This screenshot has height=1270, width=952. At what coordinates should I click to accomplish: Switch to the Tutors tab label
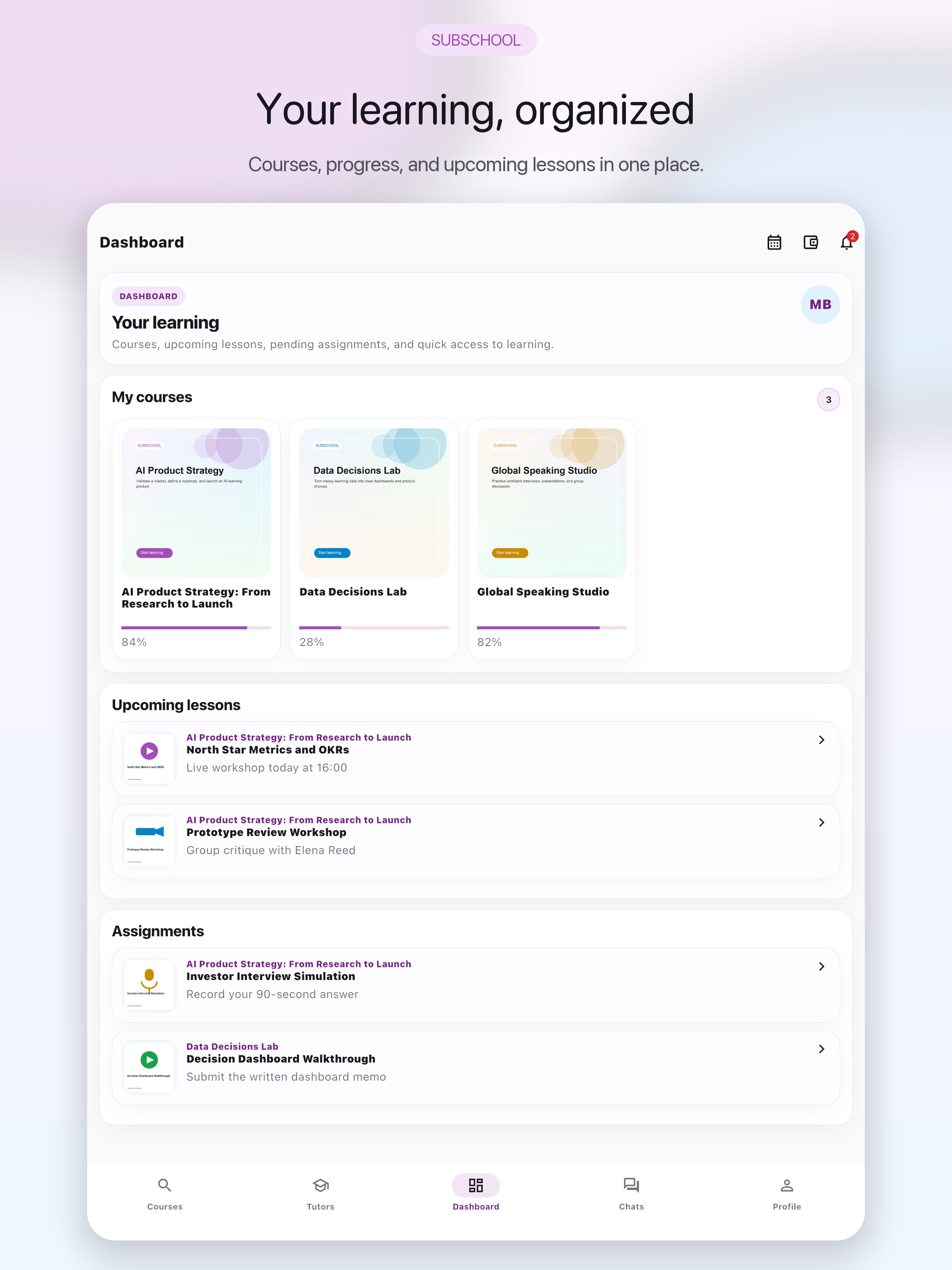[320, 1207]
